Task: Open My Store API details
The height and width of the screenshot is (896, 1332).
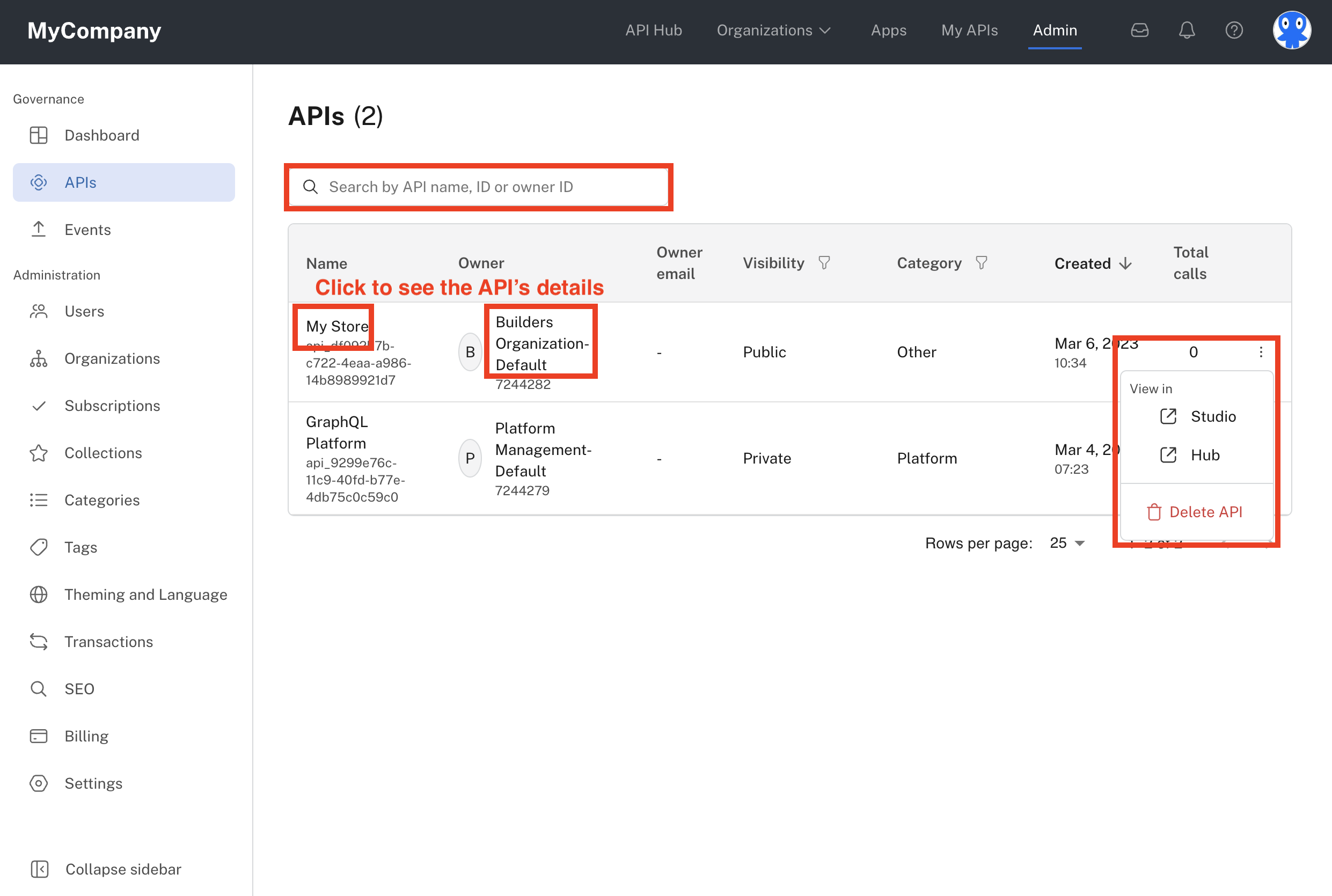Action: click(x=336, y=326)
